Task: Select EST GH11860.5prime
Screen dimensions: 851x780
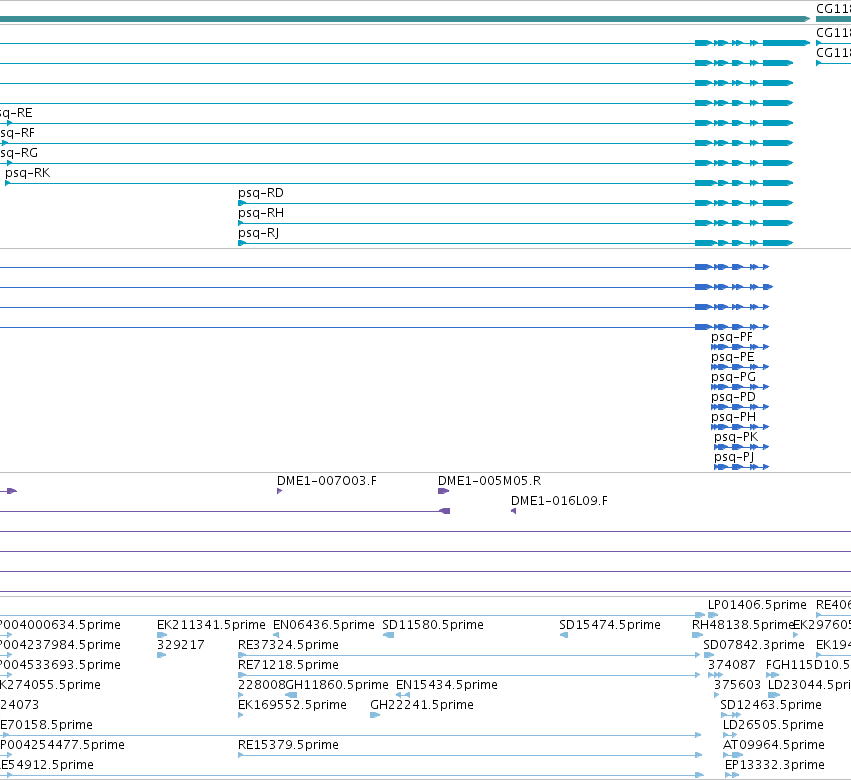Action: (337, 685)
